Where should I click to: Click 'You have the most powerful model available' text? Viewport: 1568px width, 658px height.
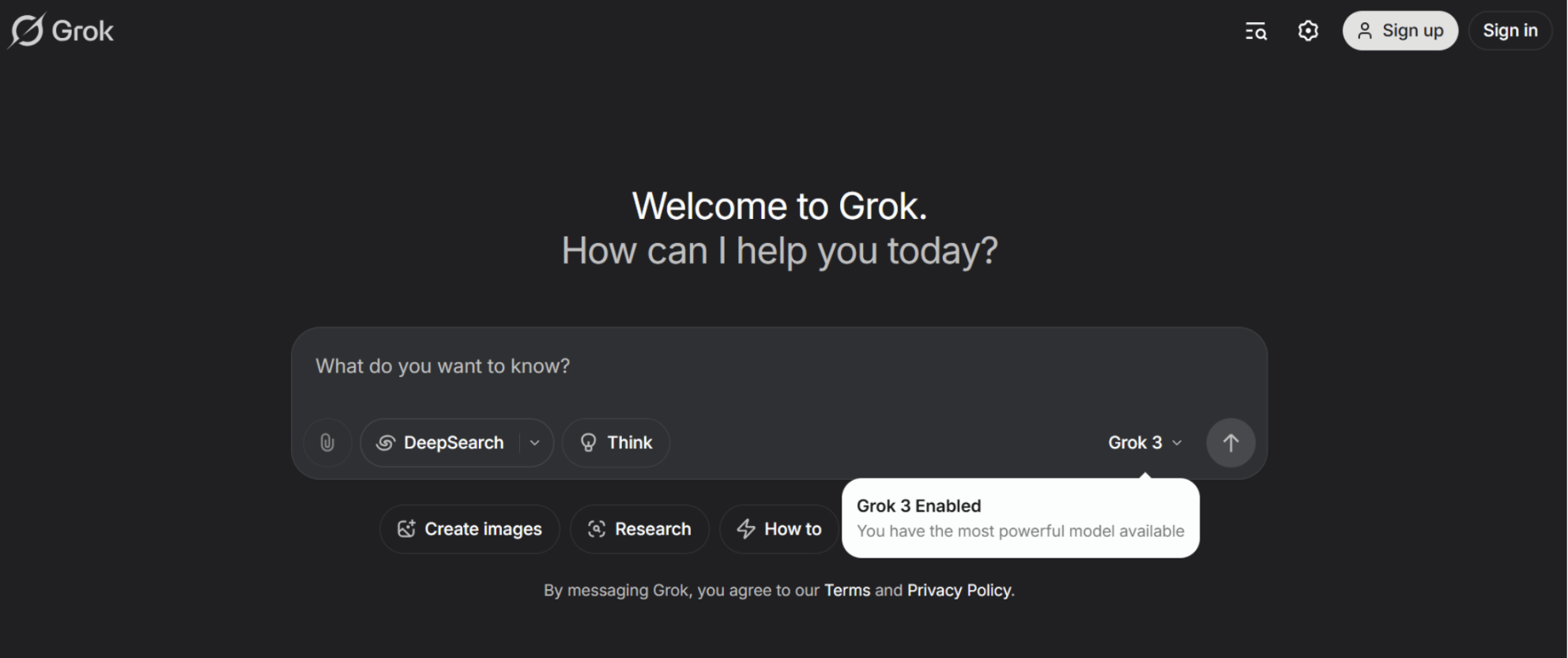click(x=1020, y=531)
